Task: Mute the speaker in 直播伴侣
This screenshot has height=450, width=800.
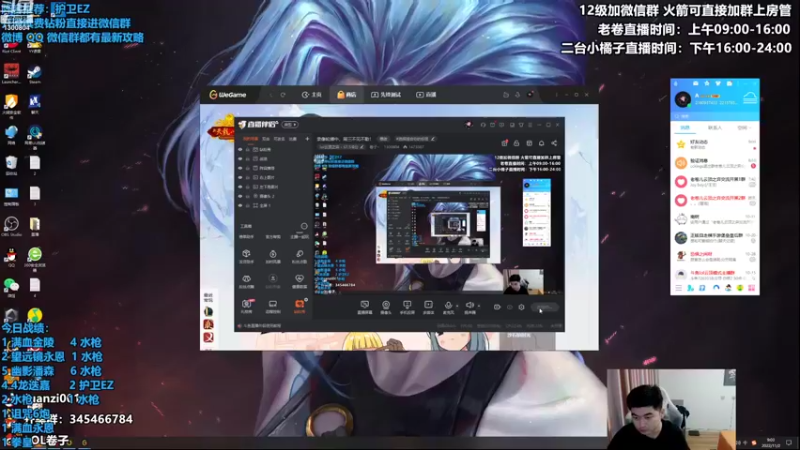Action: (x=470, y=305)
